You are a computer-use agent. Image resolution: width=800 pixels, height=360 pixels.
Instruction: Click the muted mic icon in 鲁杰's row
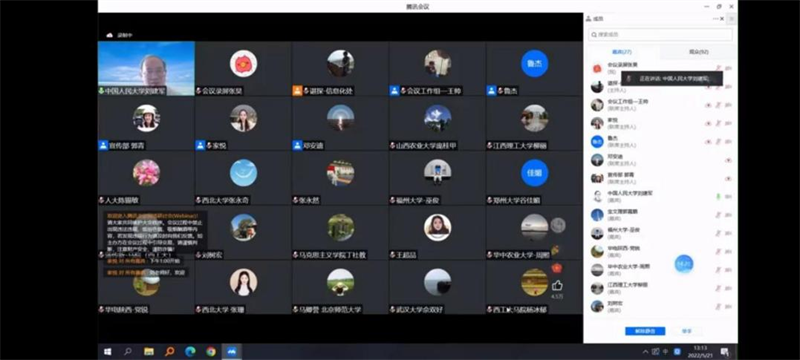point(718,142)
